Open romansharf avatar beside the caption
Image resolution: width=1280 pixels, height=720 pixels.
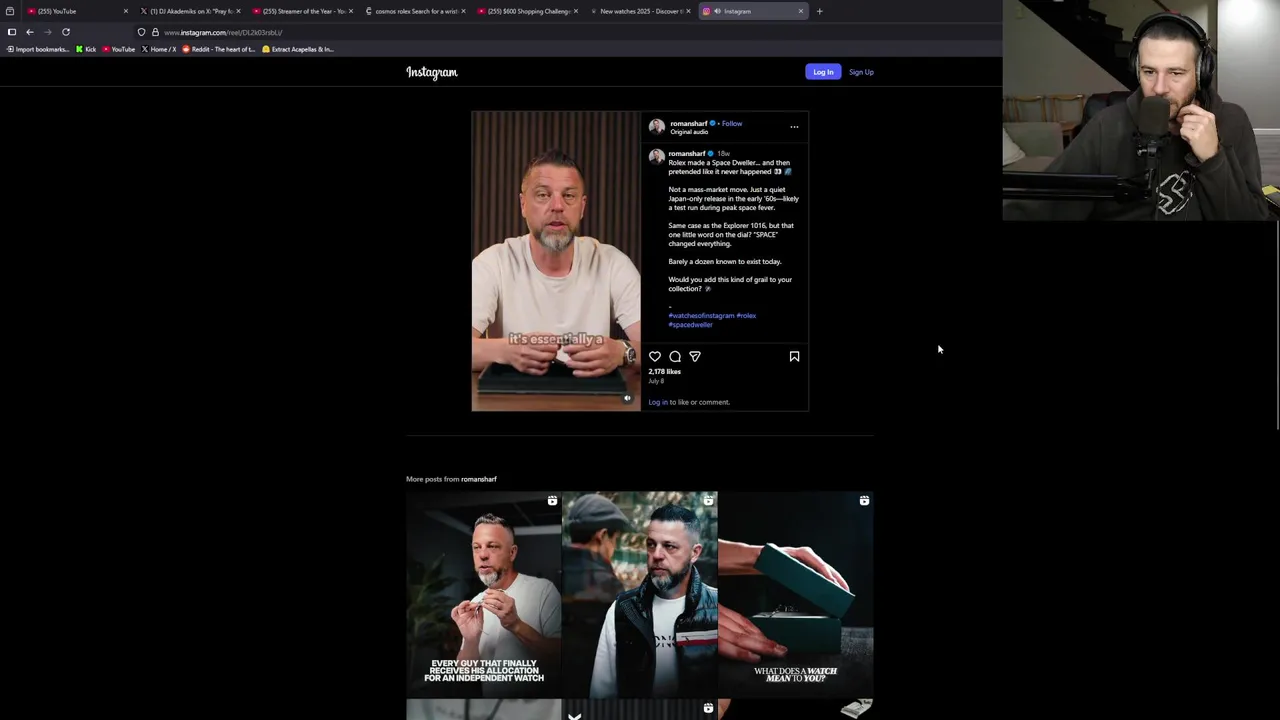(x=656, y=157)
